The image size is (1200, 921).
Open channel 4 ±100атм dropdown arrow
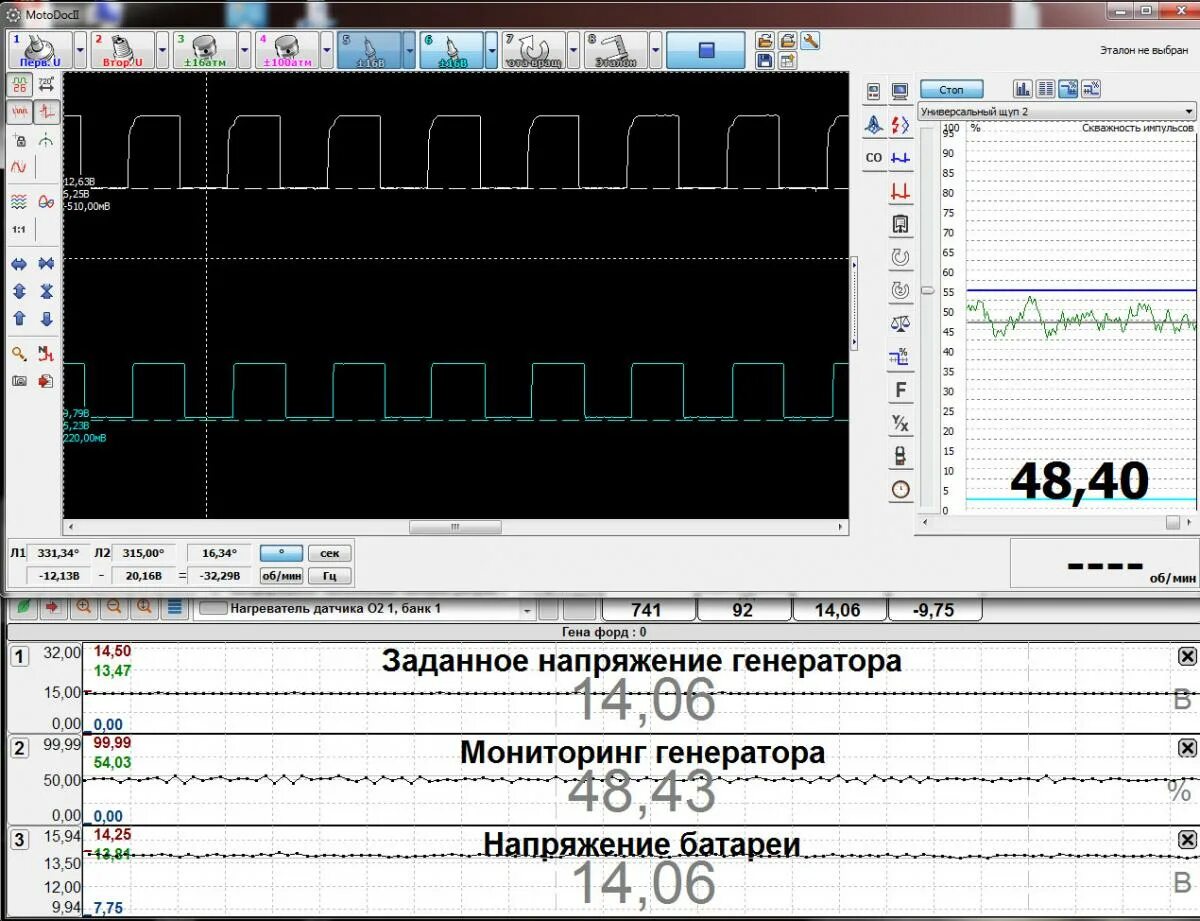coord(326,49)
